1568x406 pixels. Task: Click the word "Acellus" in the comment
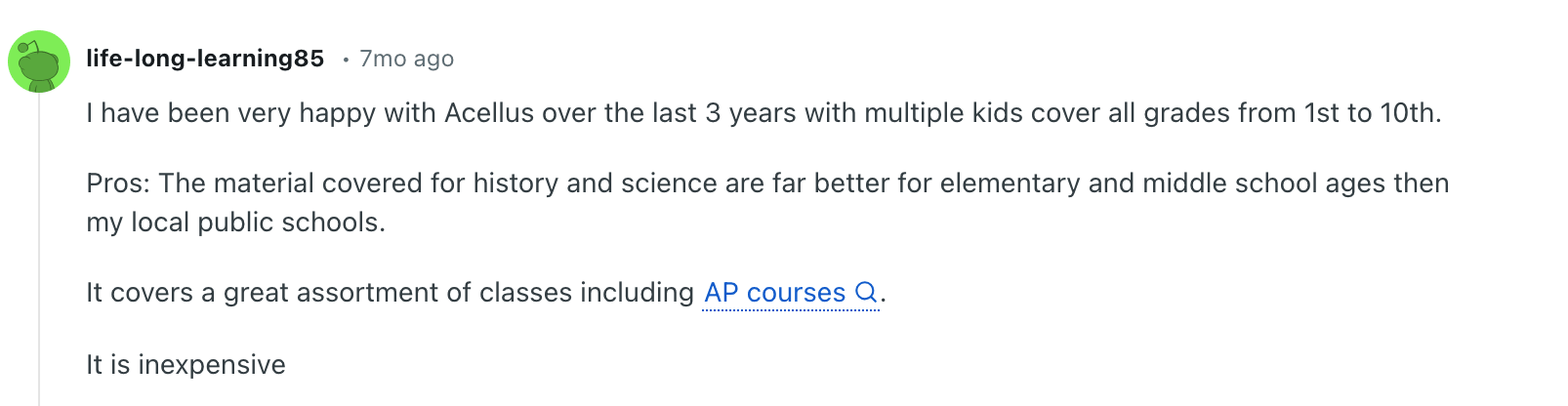489,113
